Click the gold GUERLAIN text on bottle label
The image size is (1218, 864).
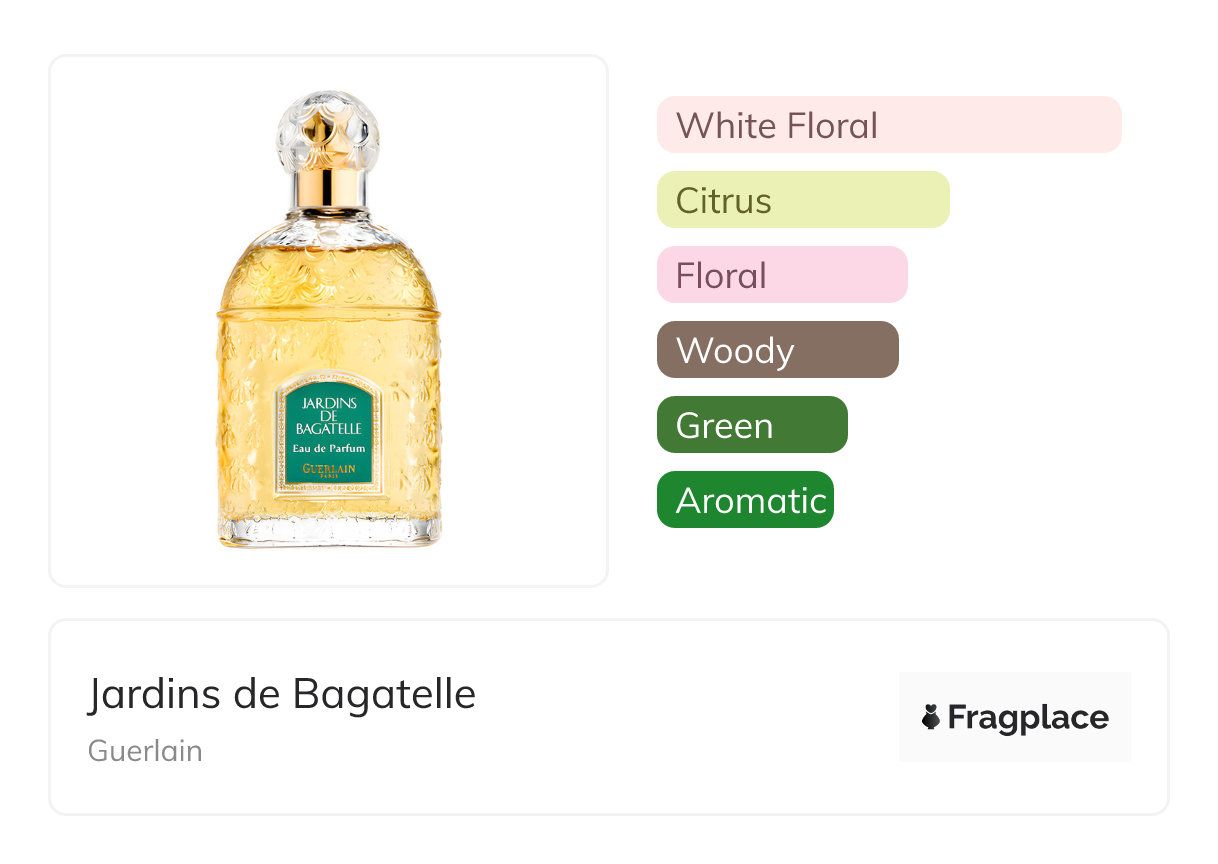click(x=329, y=468)
